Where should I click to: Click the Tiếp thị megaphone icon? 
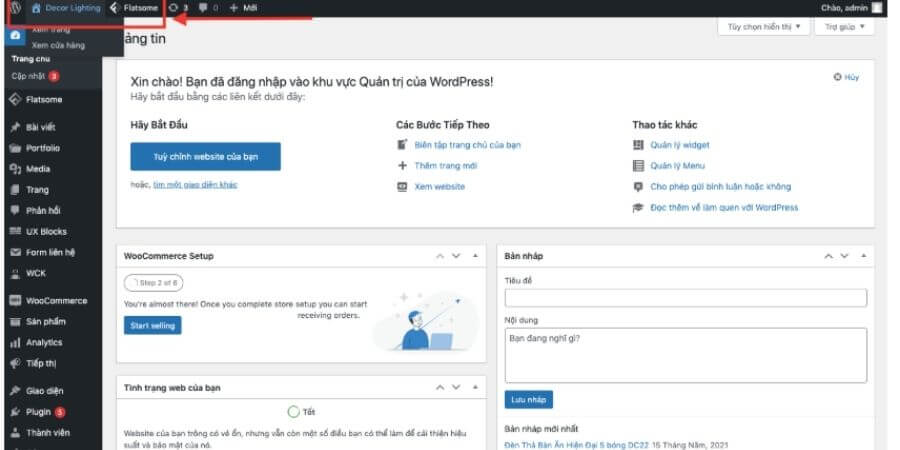15,363
